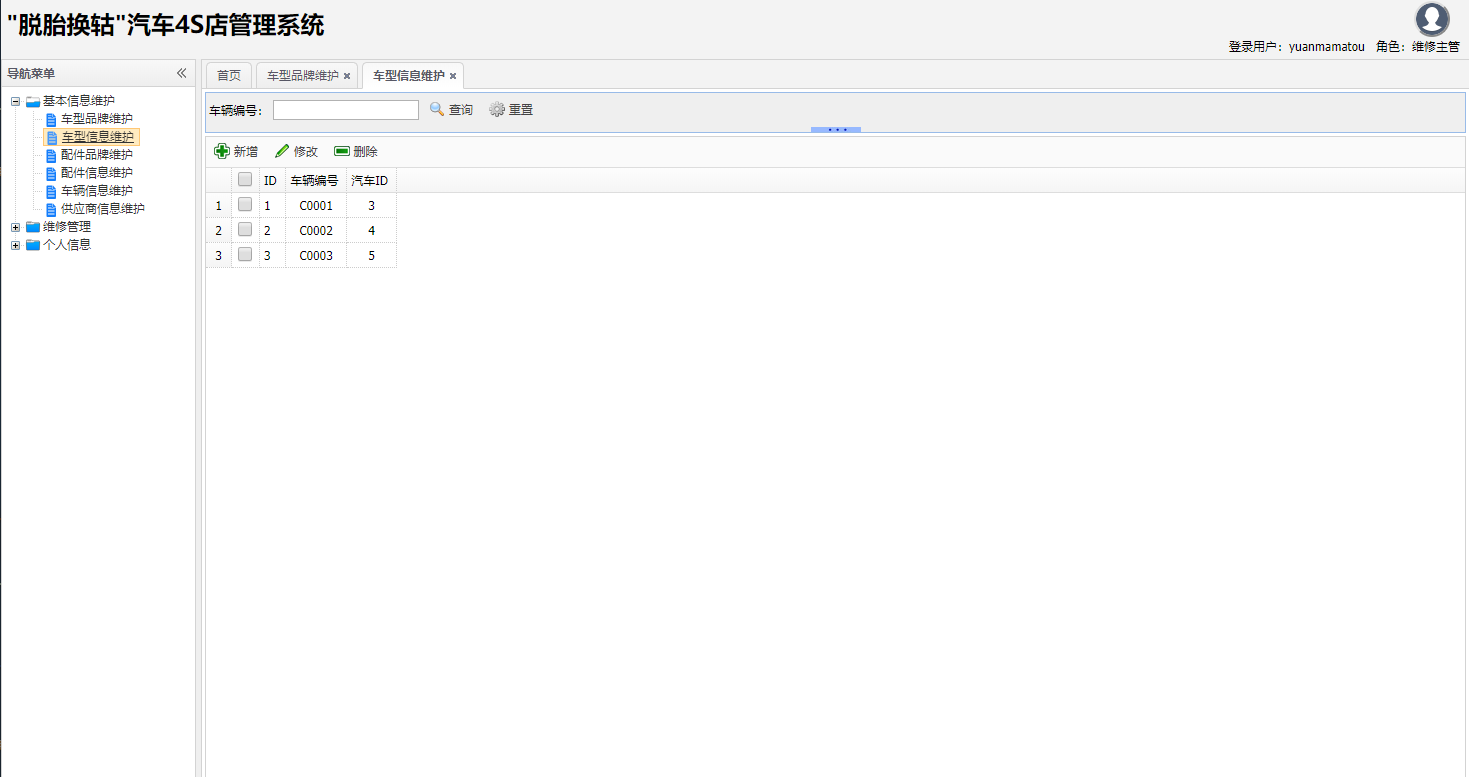Switch to the 首页 tab
1469x777 pixels.
(229, 75)
